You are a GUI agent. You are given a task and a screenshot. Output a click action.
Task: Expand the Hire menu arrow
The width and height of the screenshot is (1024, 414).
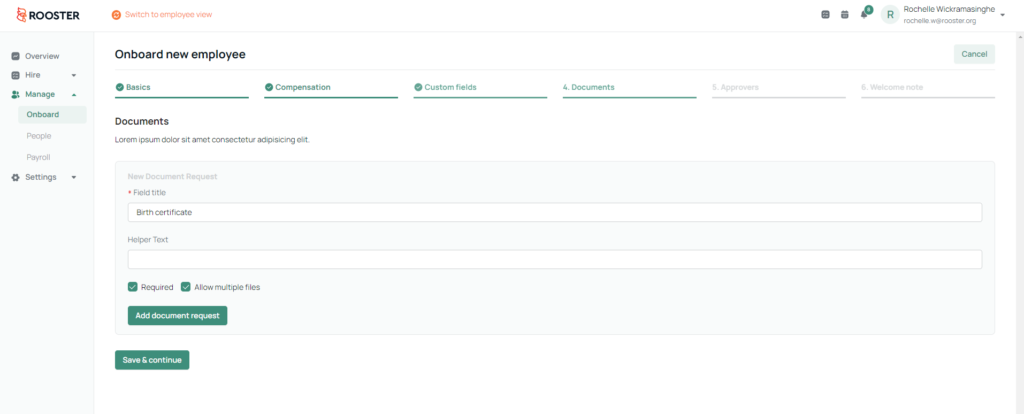tap(74, 75)
